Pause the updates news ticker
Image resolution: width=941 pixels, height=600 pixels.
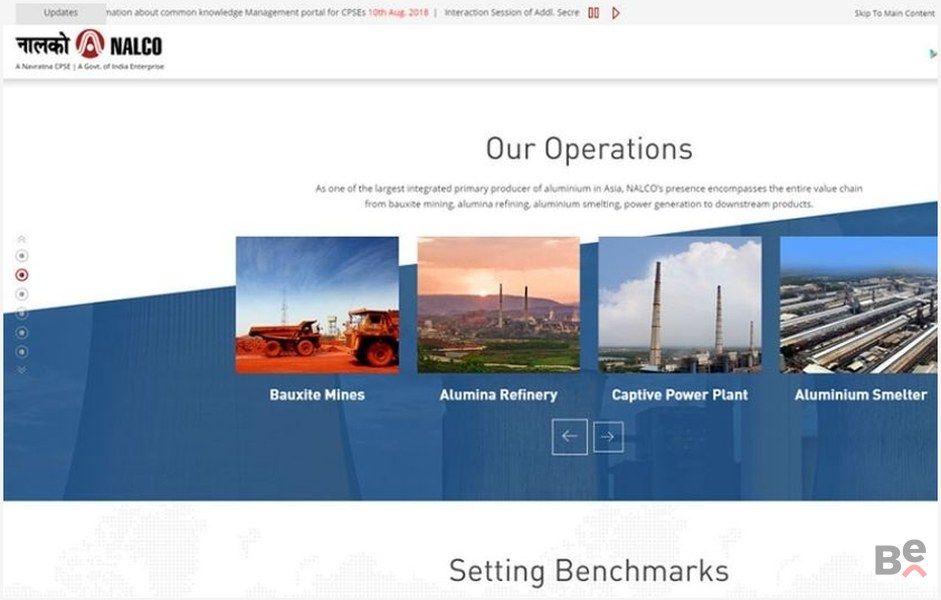point(593,13)
